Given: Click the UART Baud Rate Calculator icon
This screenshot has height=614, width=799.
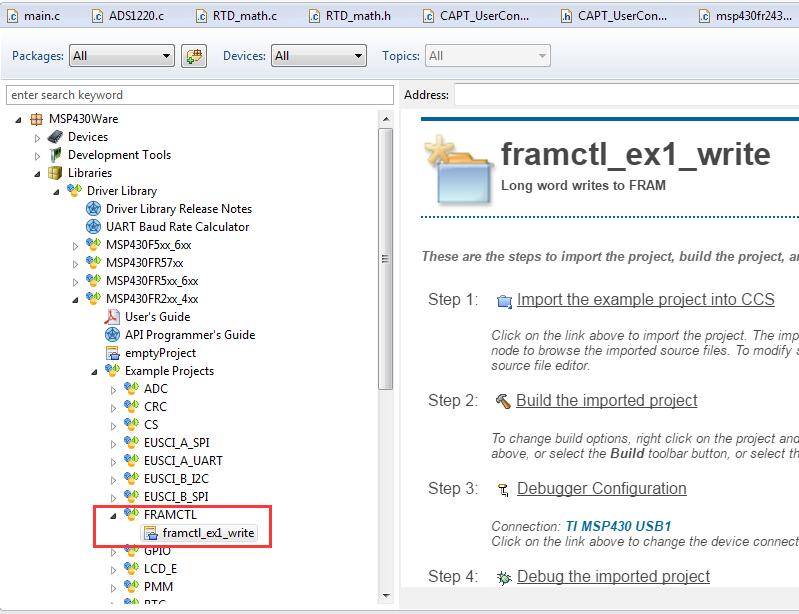Looking at the screenshot, I should (x=93, y=226).
